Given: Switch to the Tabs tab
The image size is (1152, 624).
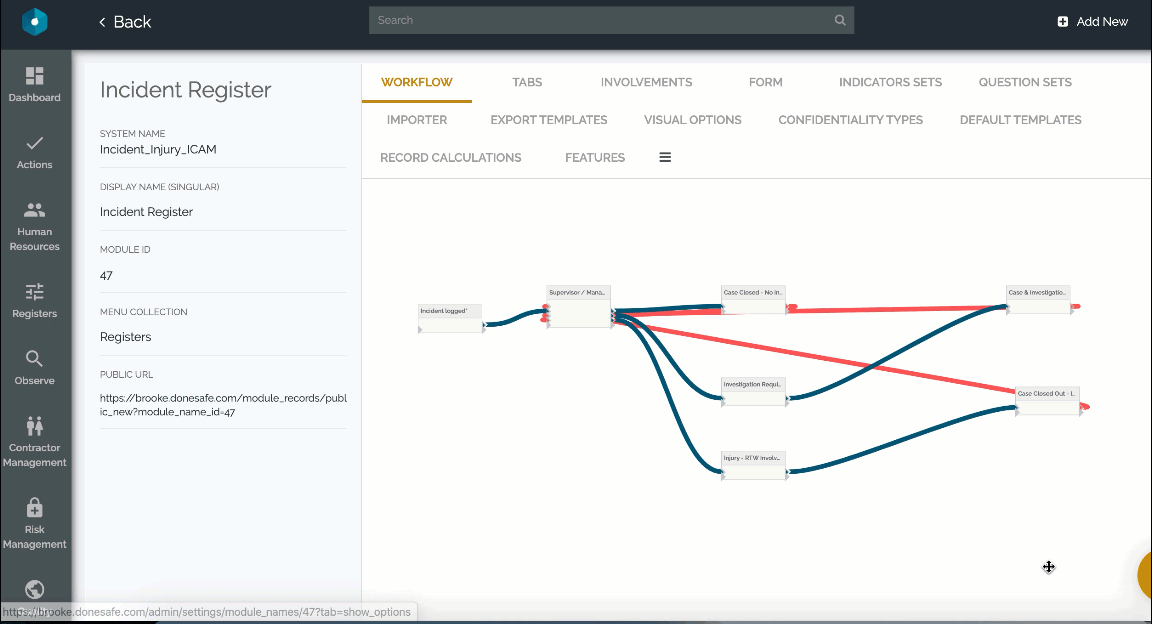Looking at the screenshot, I should tap(527, 82).
